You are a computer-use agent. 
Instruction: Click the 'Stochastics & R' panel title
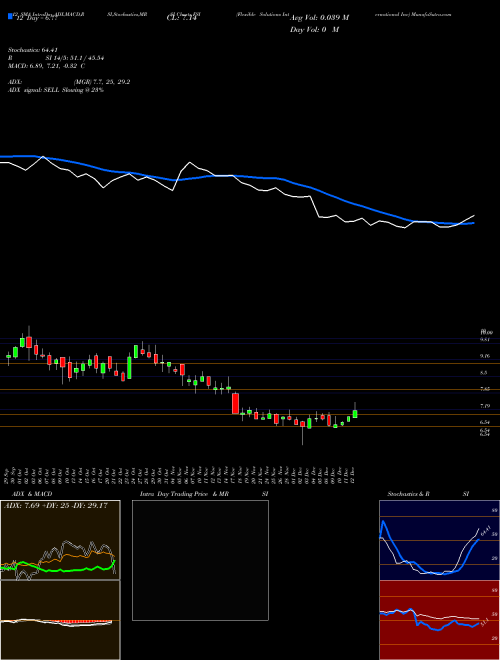[408, 494]
